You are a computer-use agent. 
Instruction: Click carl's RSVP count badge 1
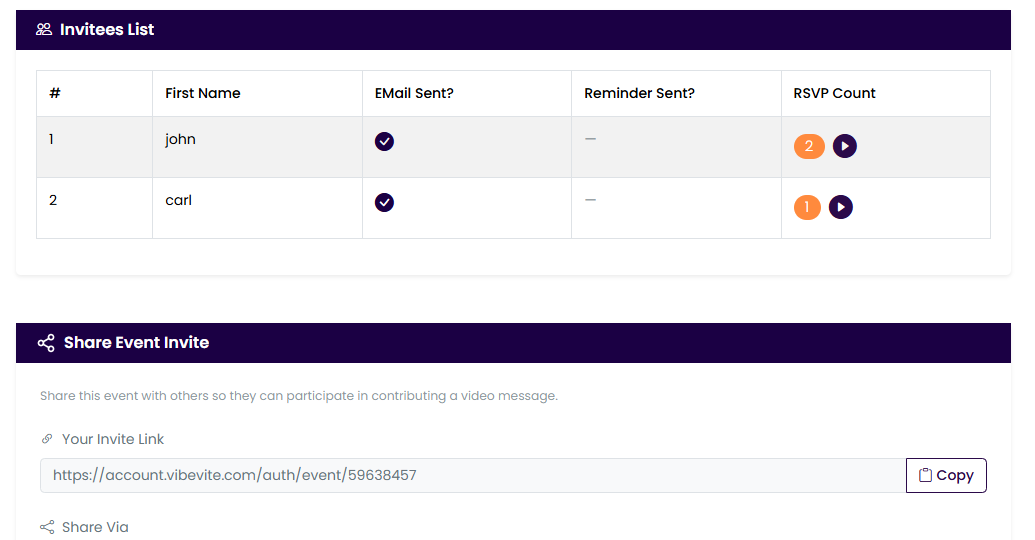[x=807, y=207]
